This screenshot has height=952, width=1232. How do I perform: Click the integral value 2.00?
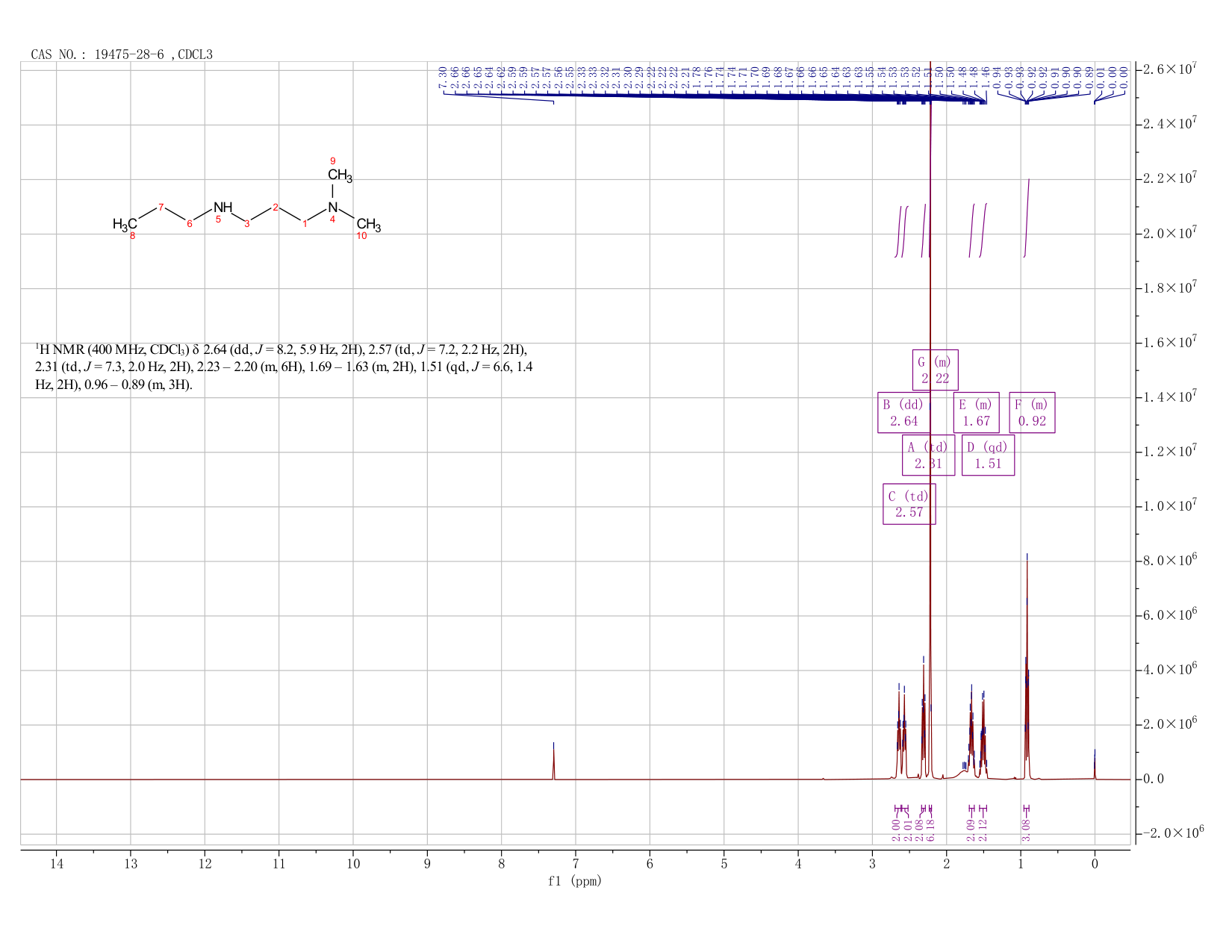coord(896,828)
